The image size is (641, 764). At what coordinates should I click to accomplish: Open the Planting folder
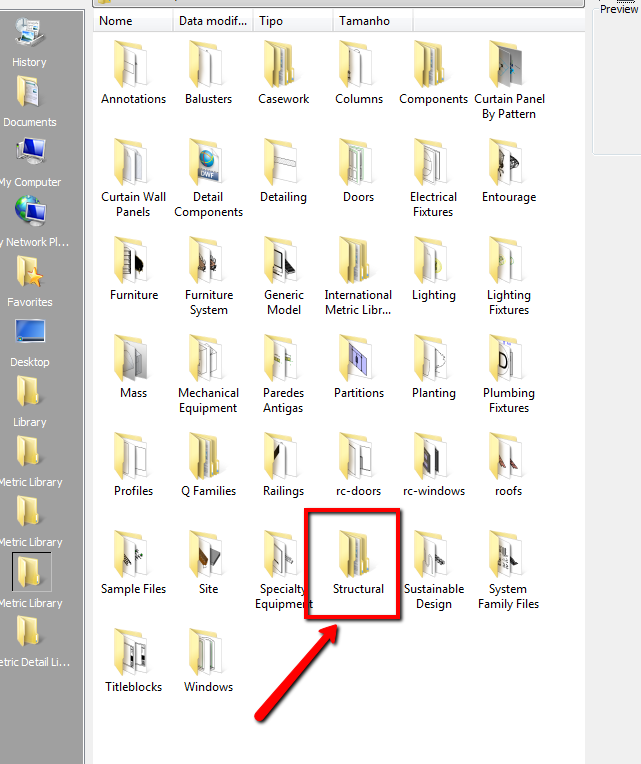(x=434, y=367)
